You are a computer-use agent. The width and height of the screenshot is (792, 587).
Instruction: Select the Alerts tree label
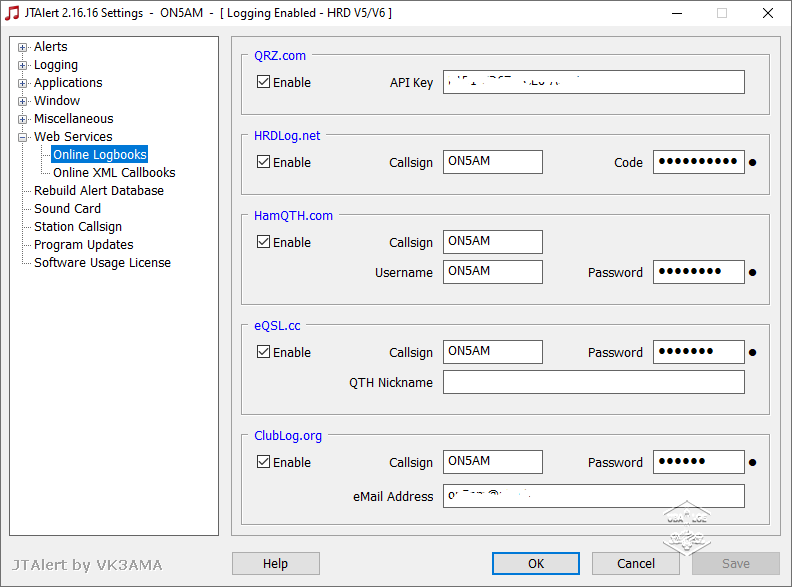pos(51,46)
